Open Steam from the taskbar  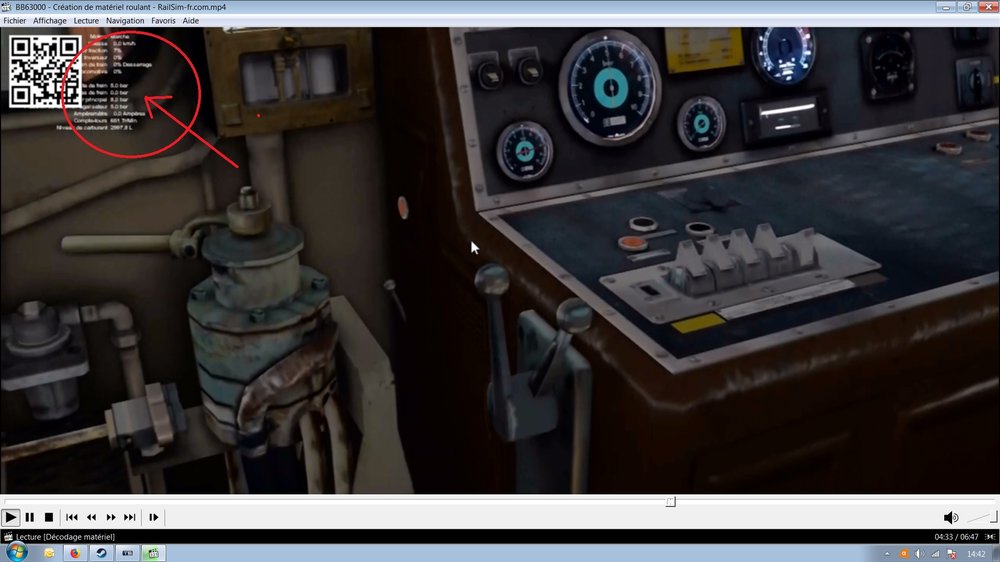(x=101, y=553)
